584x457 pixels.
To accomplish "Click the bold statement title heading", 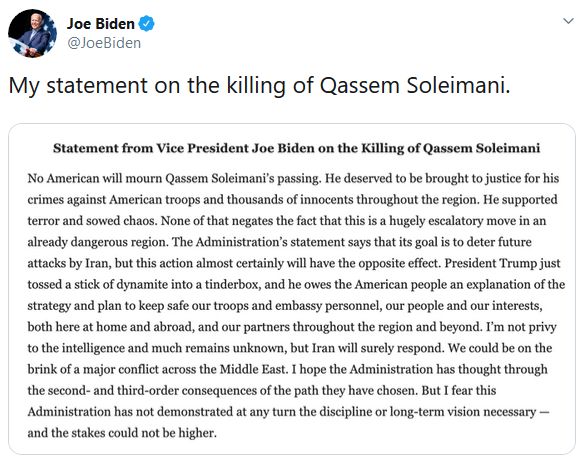I will click(x=296, y=148).
